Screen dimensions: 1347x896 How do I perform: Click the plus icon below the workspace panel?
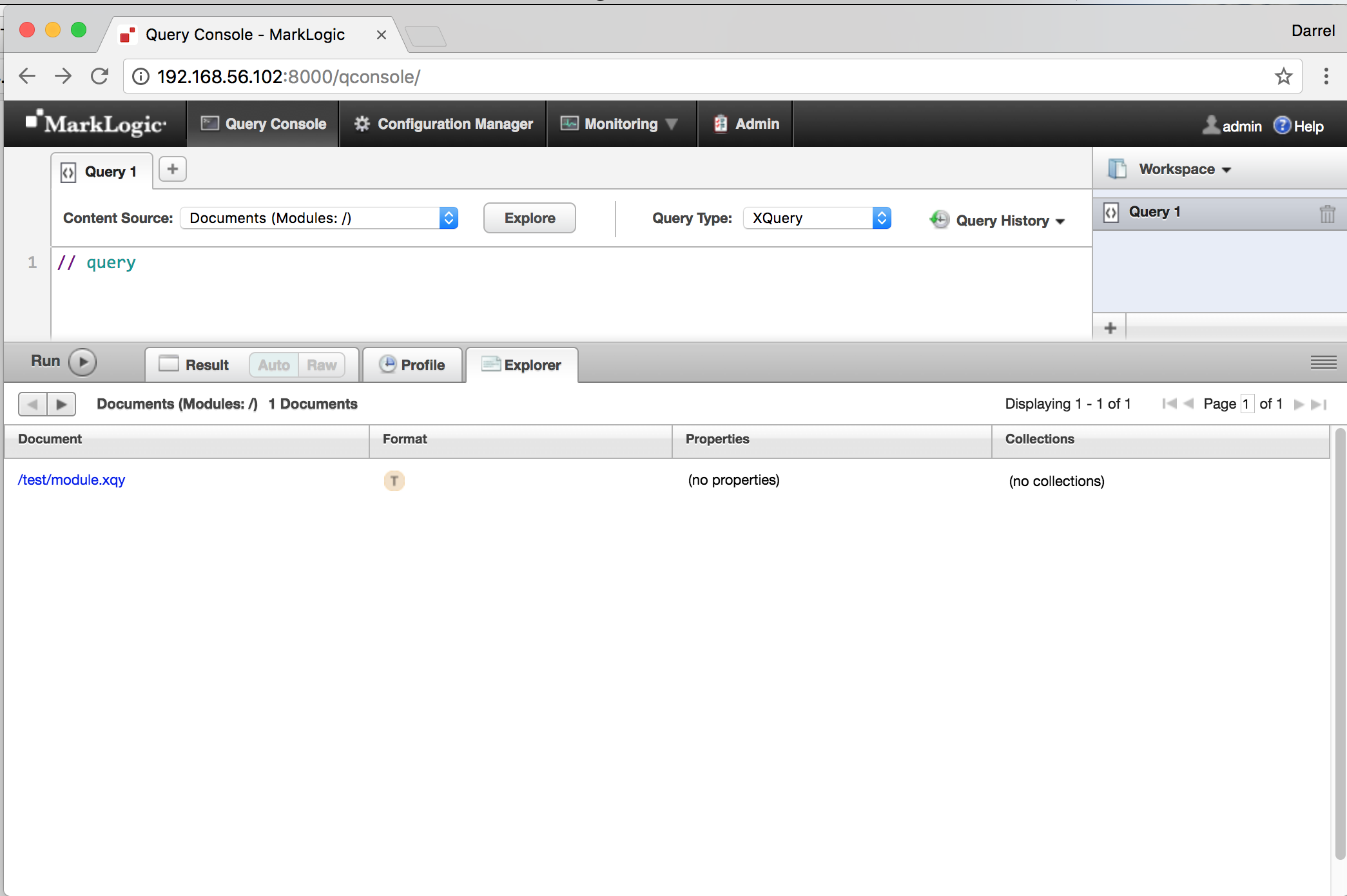pos(1110,327)
